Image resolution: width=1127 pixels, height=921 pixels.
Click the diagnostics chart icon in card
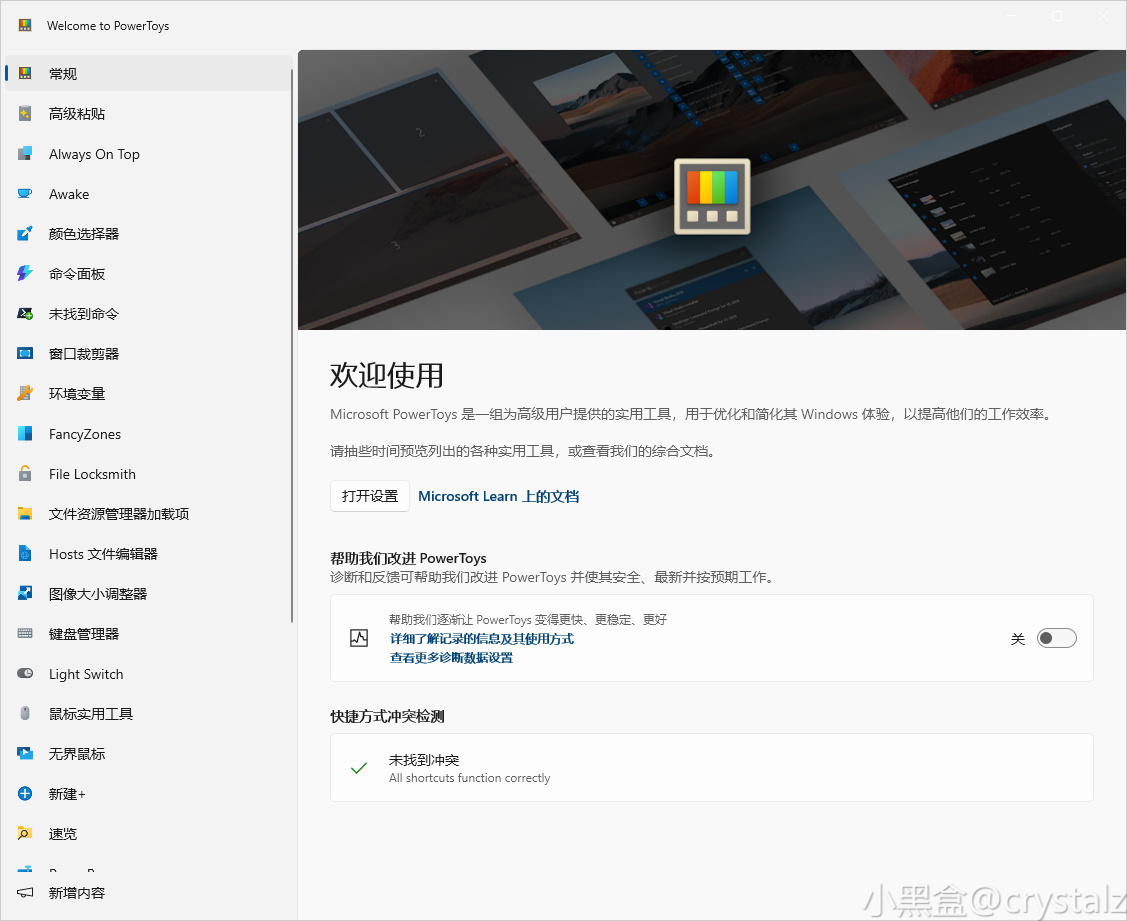pos(359,638)
